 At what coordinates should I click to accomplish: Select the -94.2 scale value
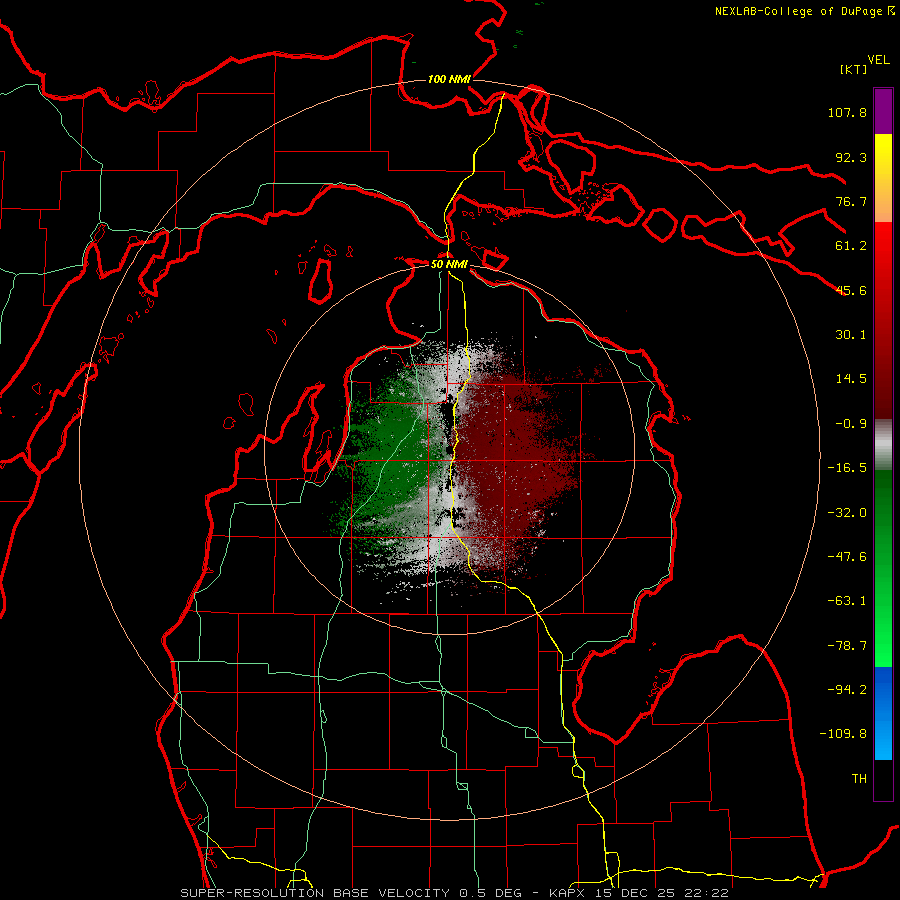pos(847,690)
